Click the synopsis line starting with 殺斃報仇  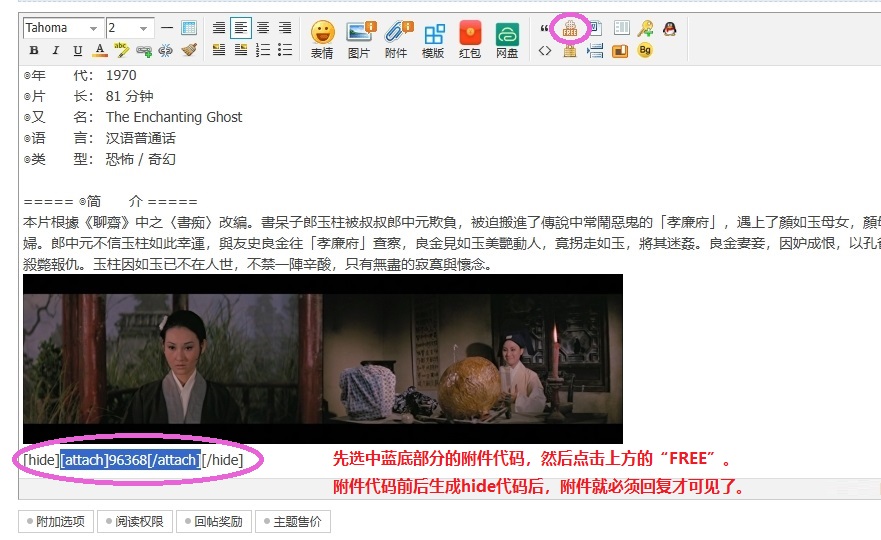(257, 264)
